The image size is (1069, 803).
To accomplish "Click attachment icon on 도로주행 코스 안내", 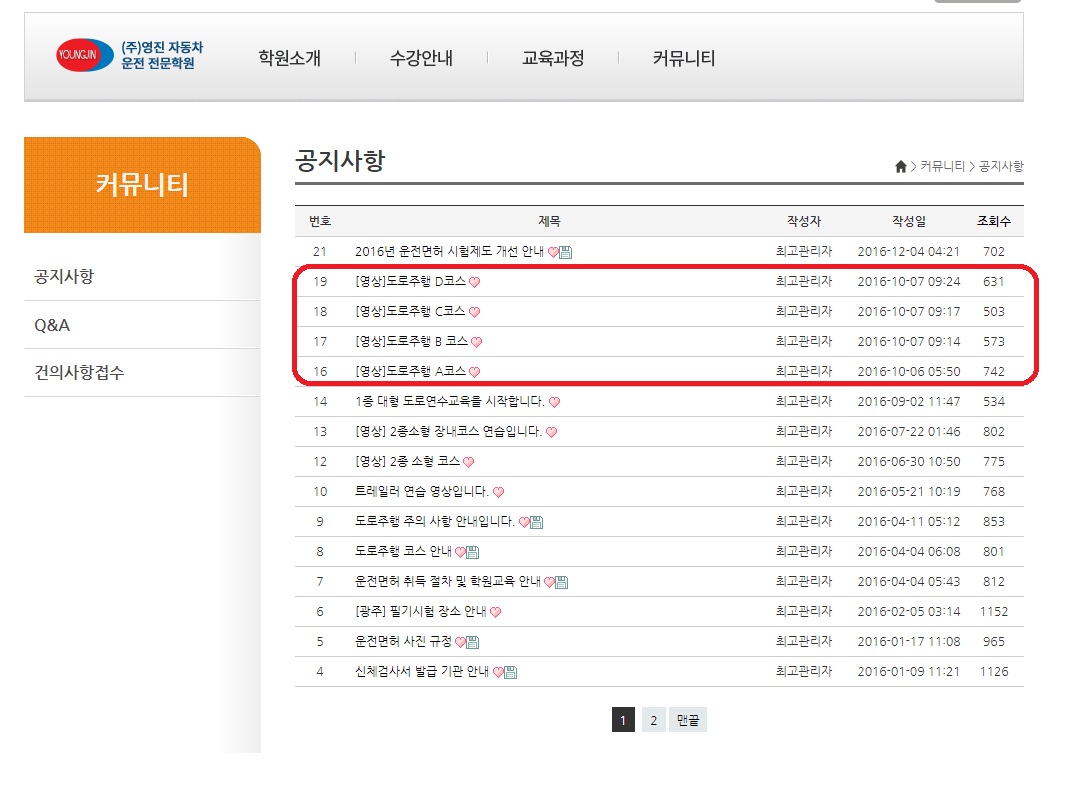I will [x=473, y=552].
